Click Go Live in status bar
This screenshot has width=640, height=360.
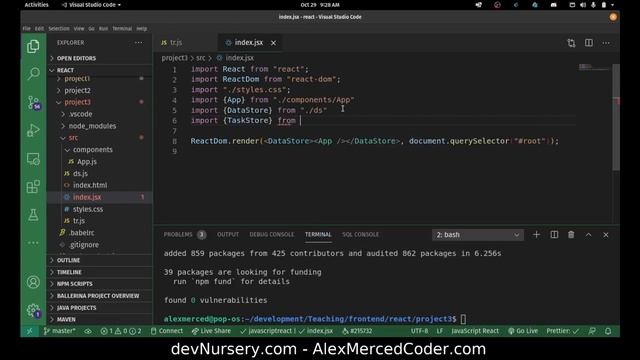[x=523, y=331]
